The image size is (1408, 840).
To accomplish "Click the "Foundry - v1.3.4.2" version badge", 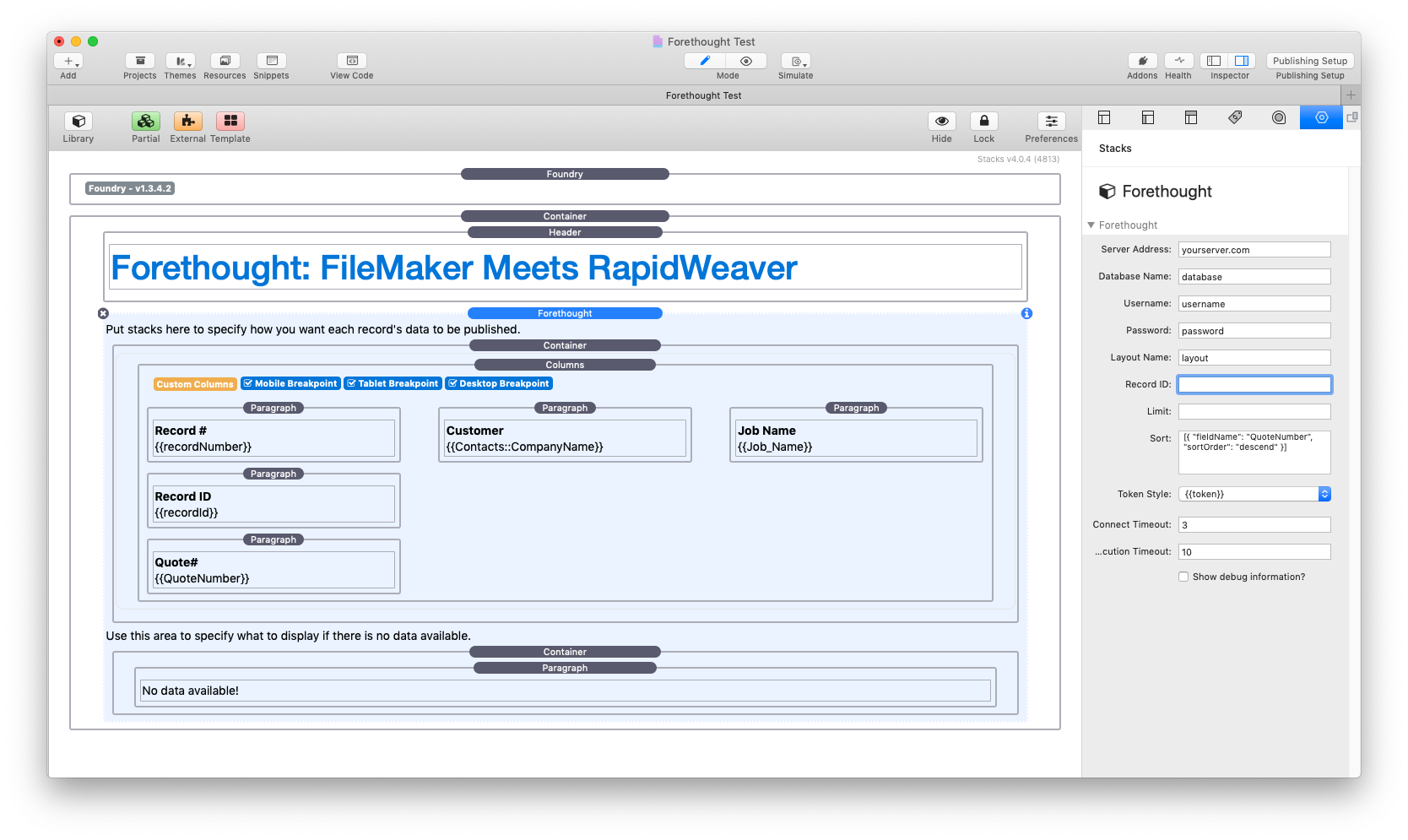I will (x=130, y=188).
